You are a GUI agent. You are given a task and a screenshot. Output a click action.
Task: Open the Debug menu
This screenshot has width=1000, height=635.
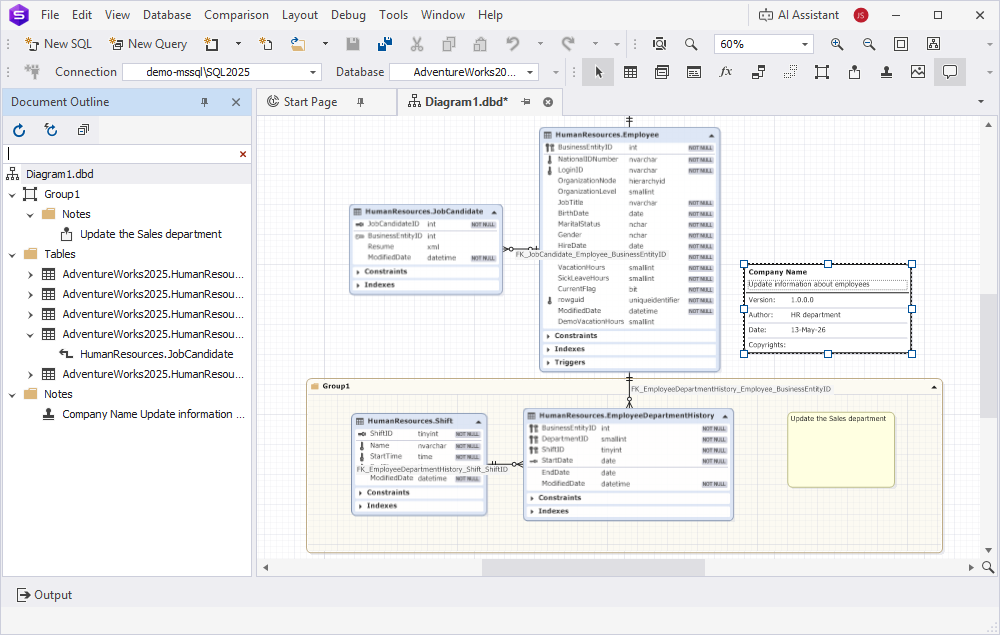pyautogui.click(x=348, y=15)
